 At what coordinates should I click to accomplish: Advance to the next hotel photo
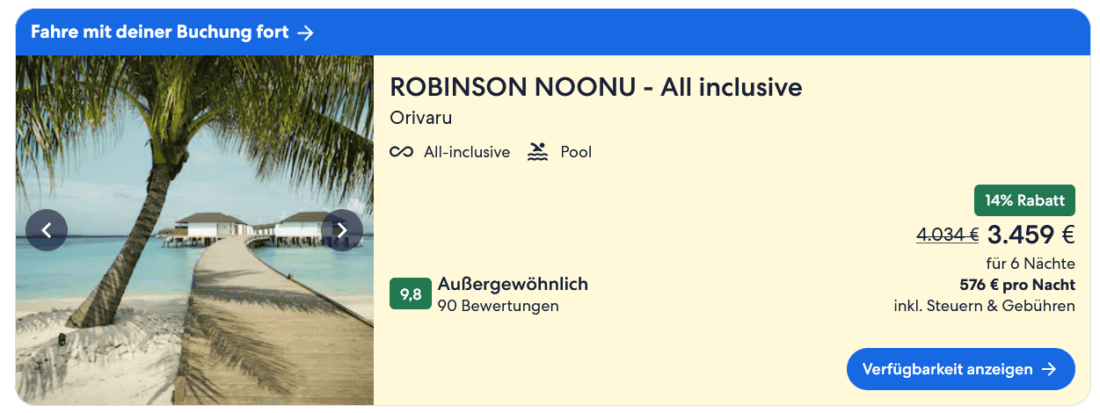click(x=342, y=230)
